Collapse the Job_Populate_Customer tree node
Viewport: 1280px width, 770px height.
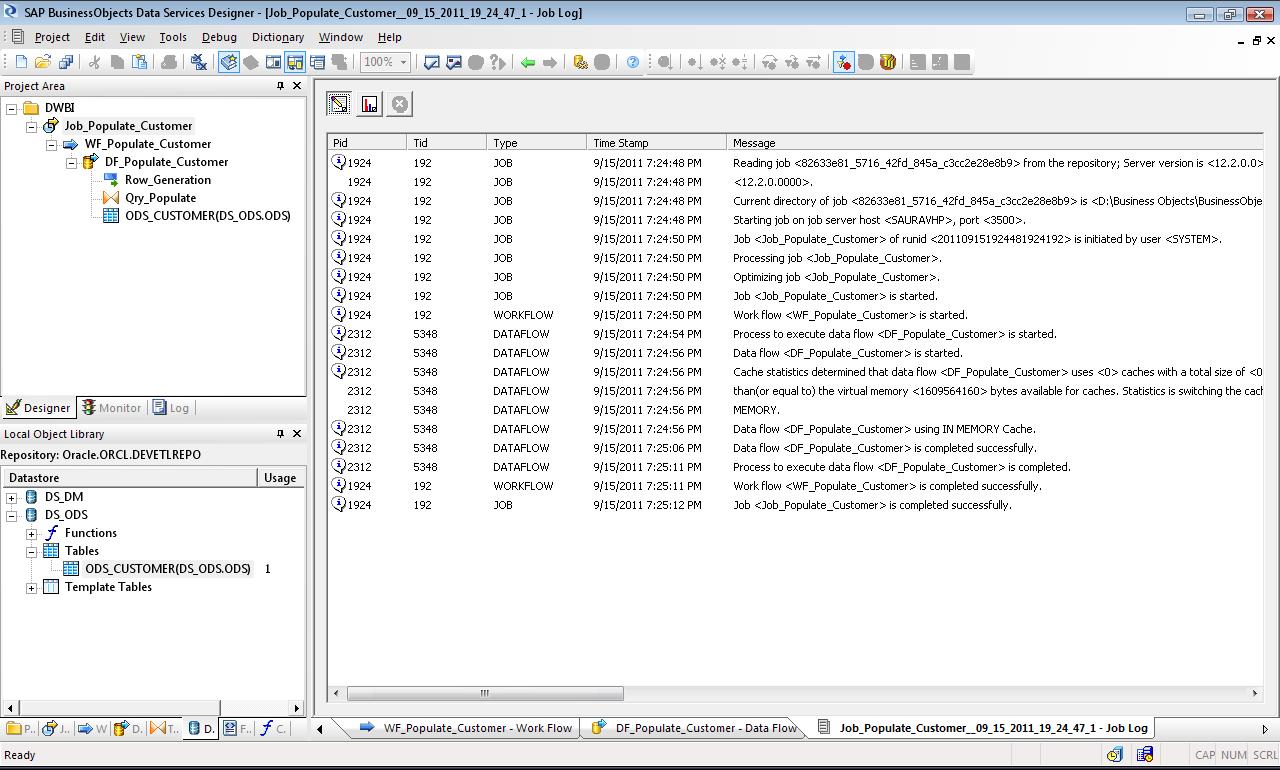click(31, 126)
